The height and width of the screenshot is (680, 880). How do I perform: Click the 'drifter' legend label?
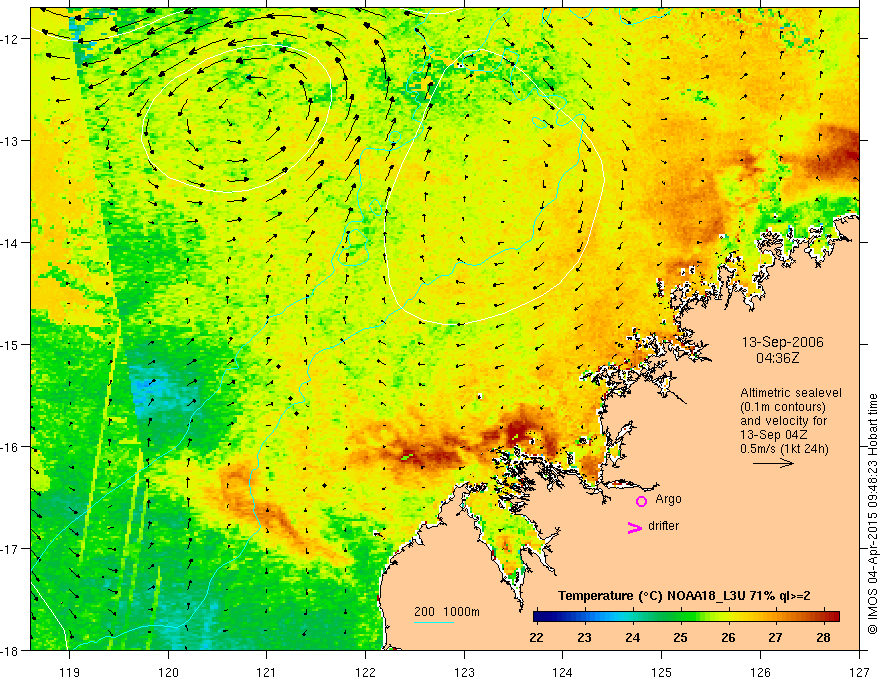click(x=663, y=526)
